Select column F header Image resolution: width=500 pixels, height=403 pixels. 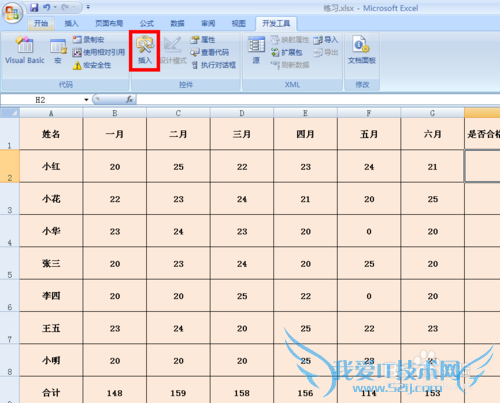(x=369, y=113)
